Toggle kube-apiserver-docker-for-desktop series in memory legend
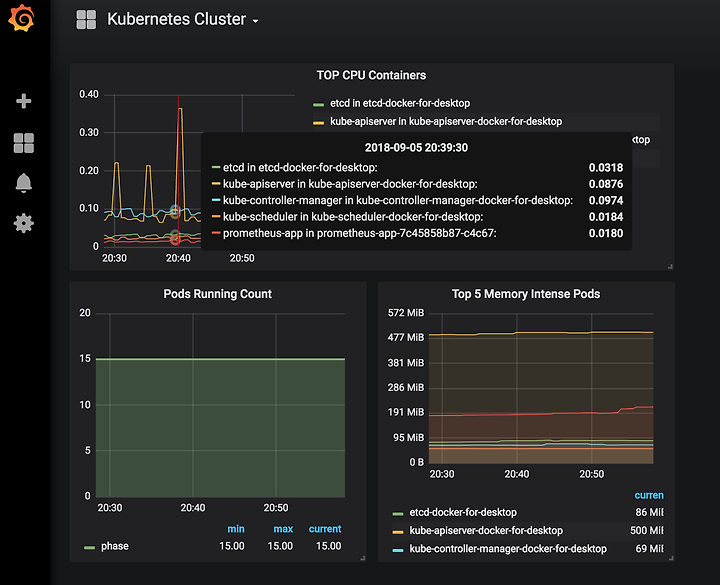 click(486, 530)
